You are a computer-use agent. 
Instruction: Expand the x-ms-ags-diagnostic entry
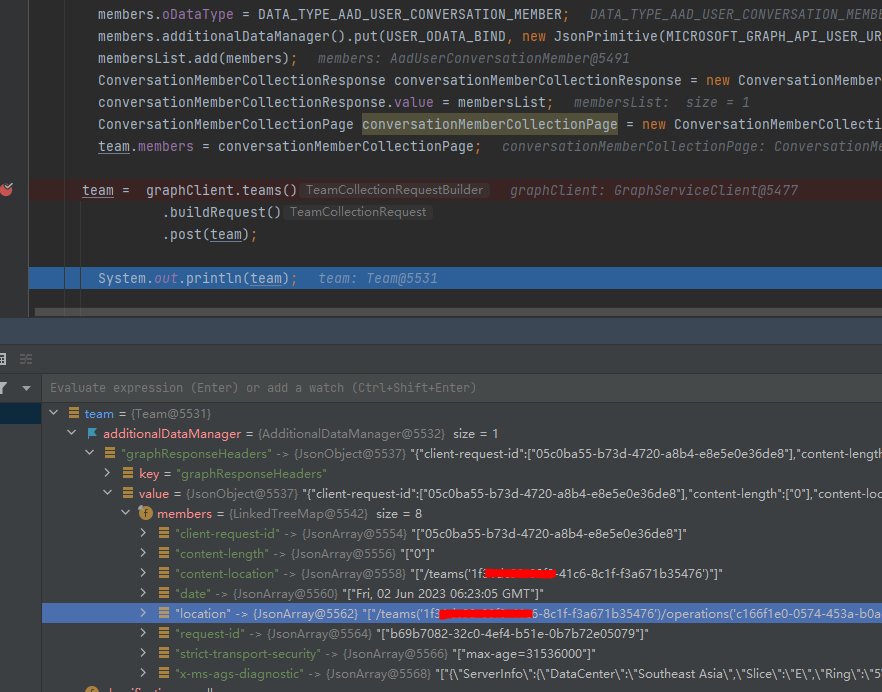click(x=143, y=673)
